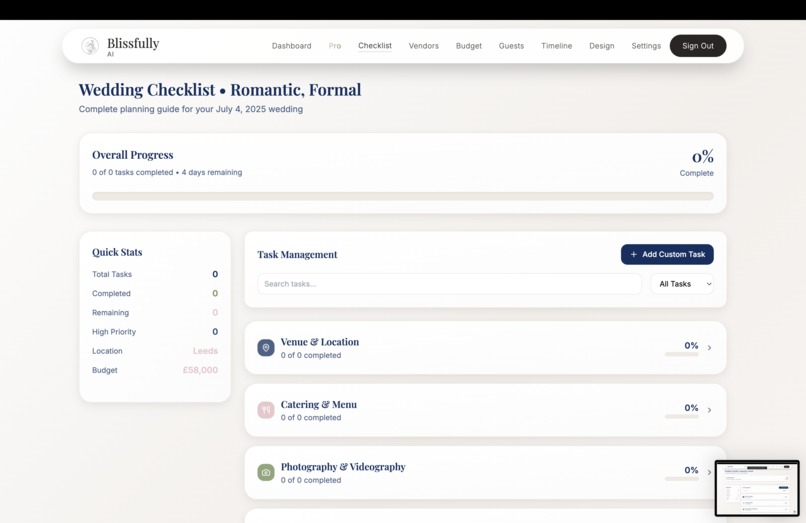Click the Add Custom Task button

point(667,255)
